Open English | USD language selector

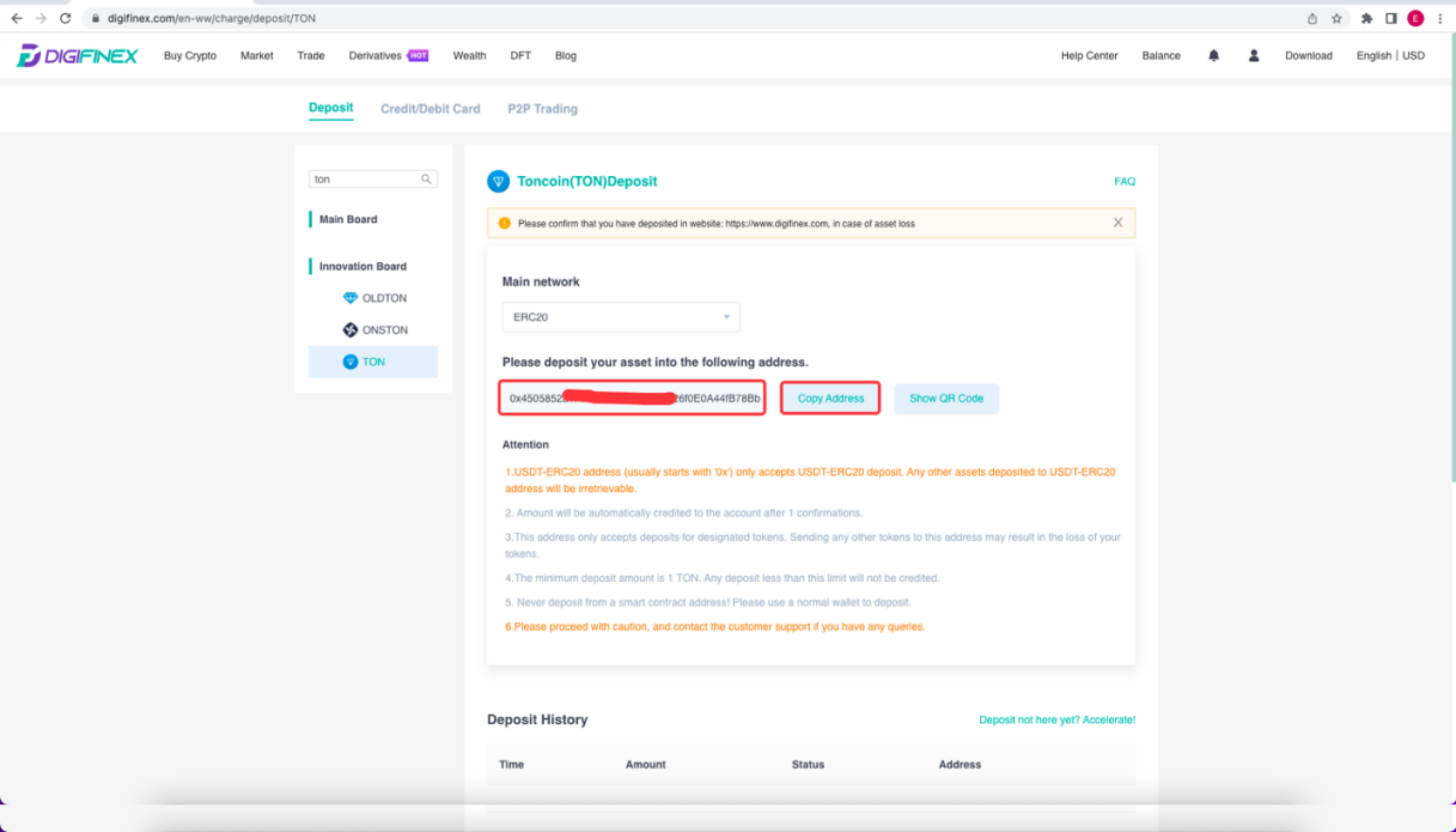(1390, 55)
